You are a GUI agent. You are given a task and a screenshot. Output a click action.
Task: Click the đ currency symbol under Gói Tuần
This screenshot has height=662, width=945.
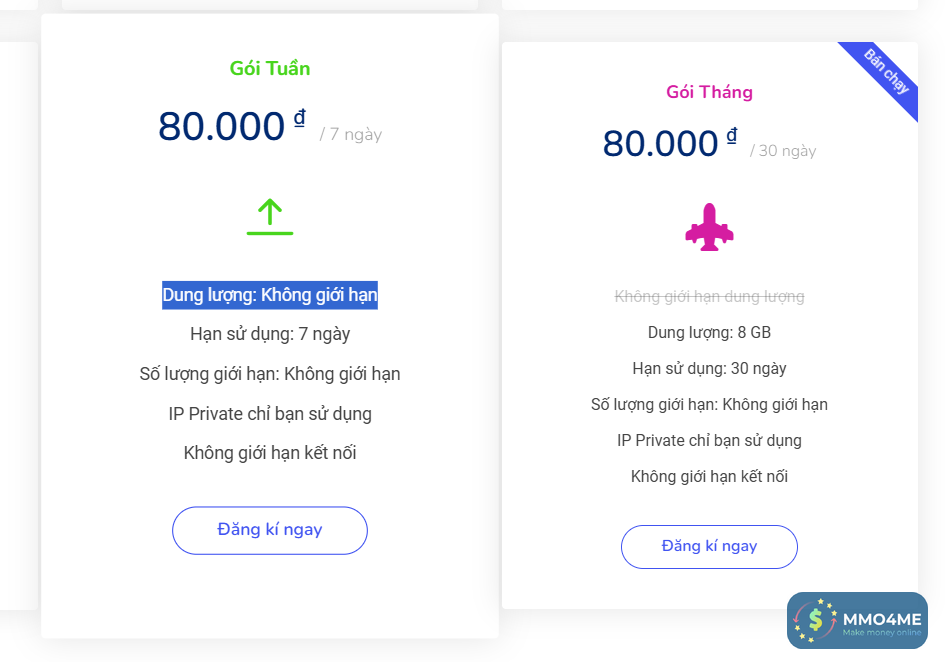[300, 119]
